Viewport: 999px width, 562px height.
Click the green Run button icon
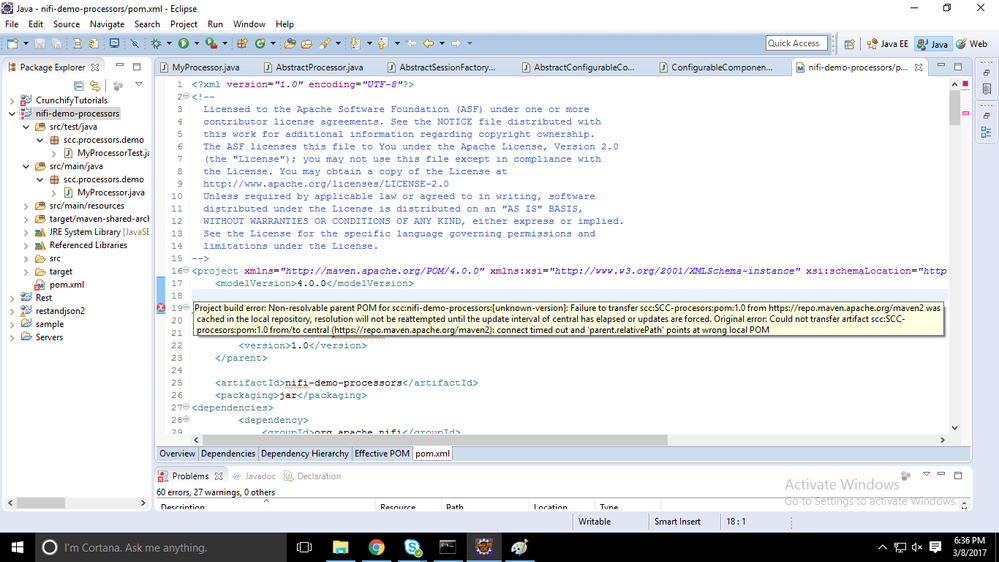pos(183,43)
